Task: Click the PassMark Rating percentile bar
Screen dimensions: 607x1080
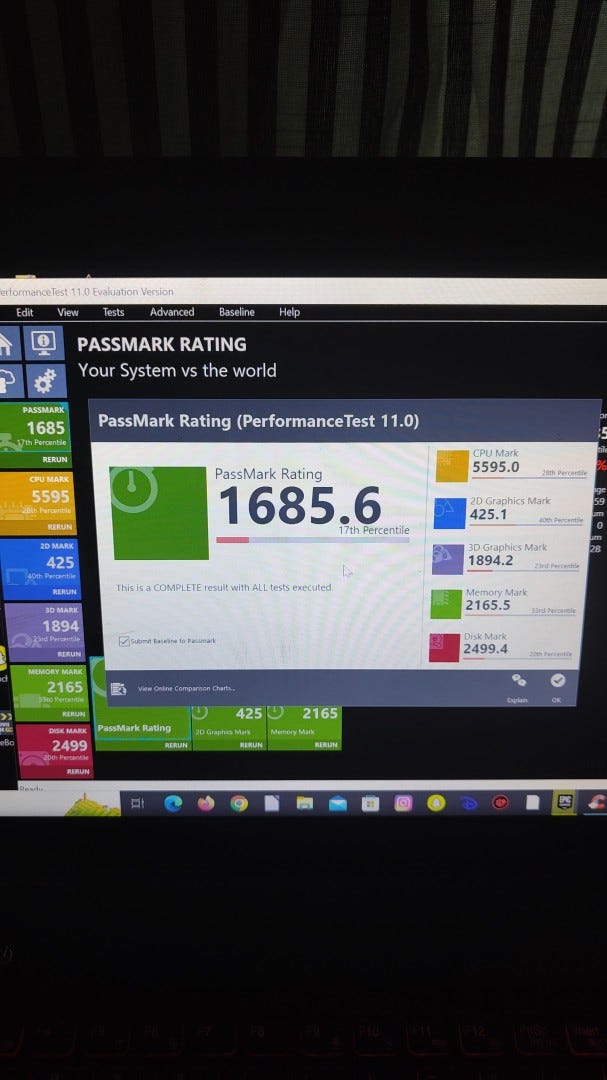Action: [312, 540]
